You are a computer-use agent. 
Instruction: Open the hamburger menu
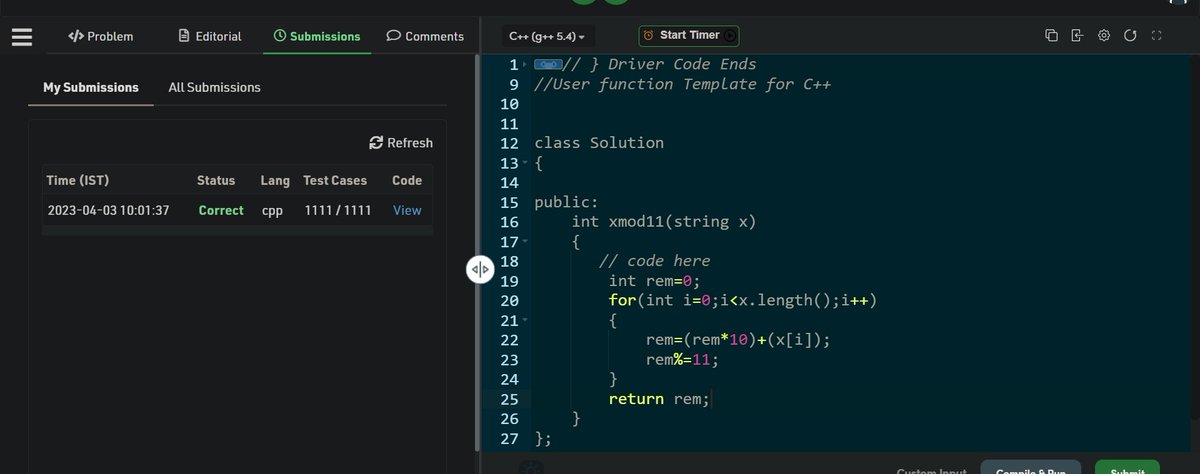pyautogui.click(x=22, y=36)
